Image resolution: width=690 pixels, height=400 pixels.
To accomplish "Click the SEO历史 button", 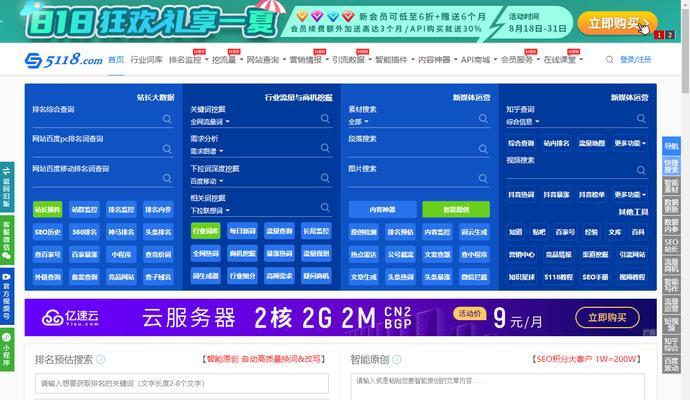I will pos(48,232).
